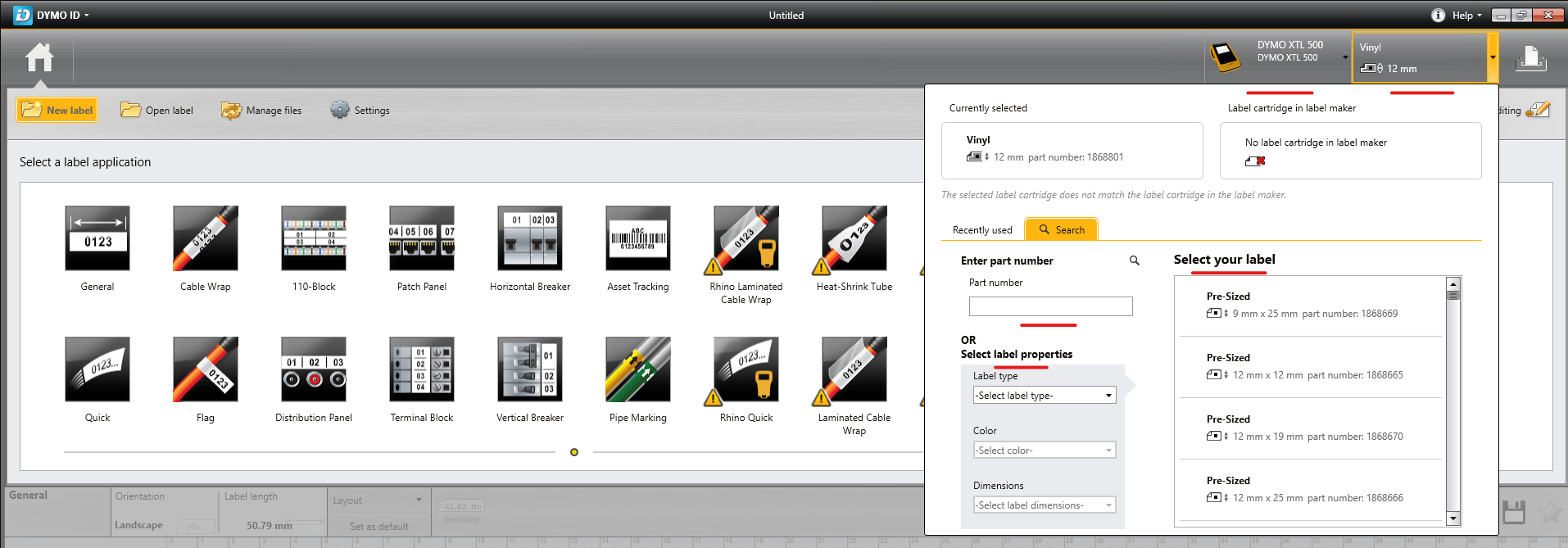Click the Open label button
The image size is (1568, 548).
click(157, 110)
